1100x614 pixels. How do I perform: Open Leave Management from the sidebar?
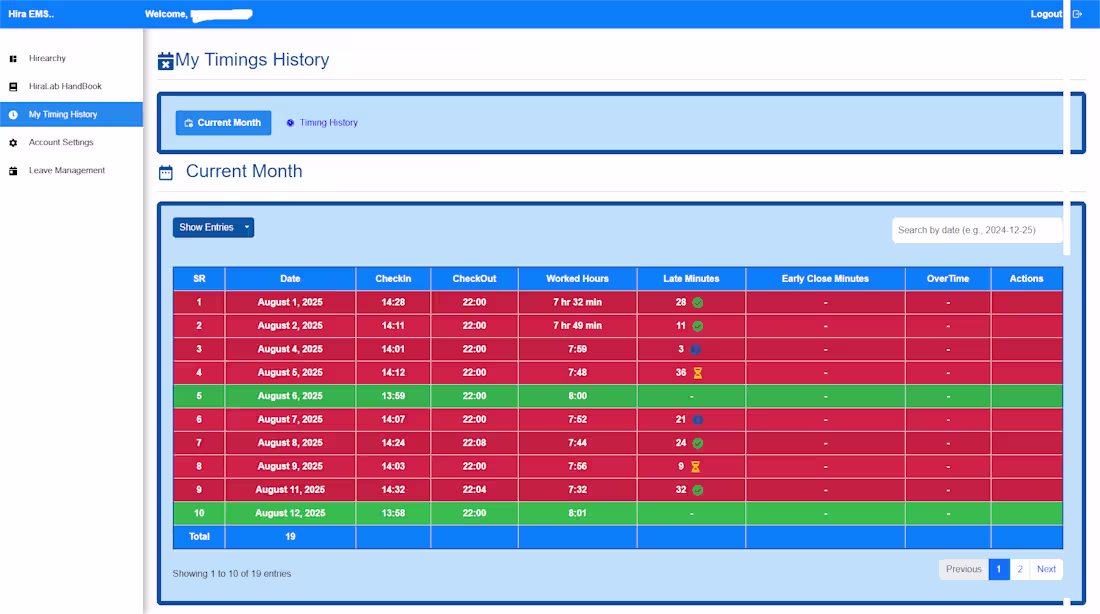point(66,170)
